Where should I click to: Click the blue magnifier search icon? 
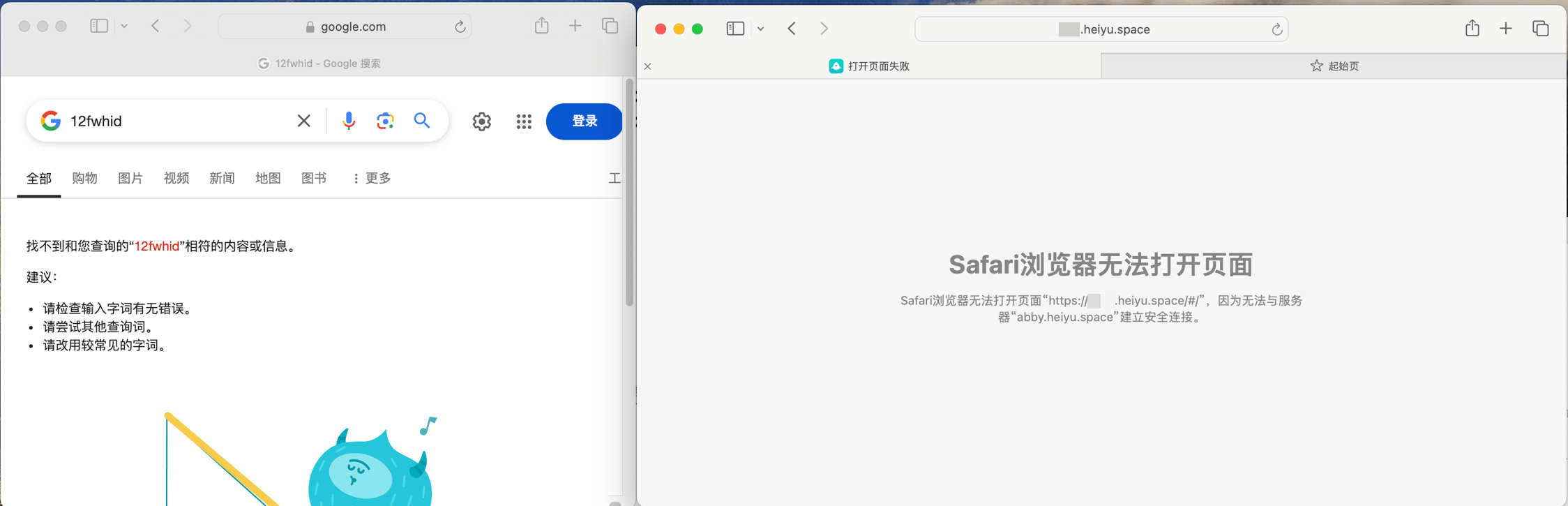click(422, 121)
